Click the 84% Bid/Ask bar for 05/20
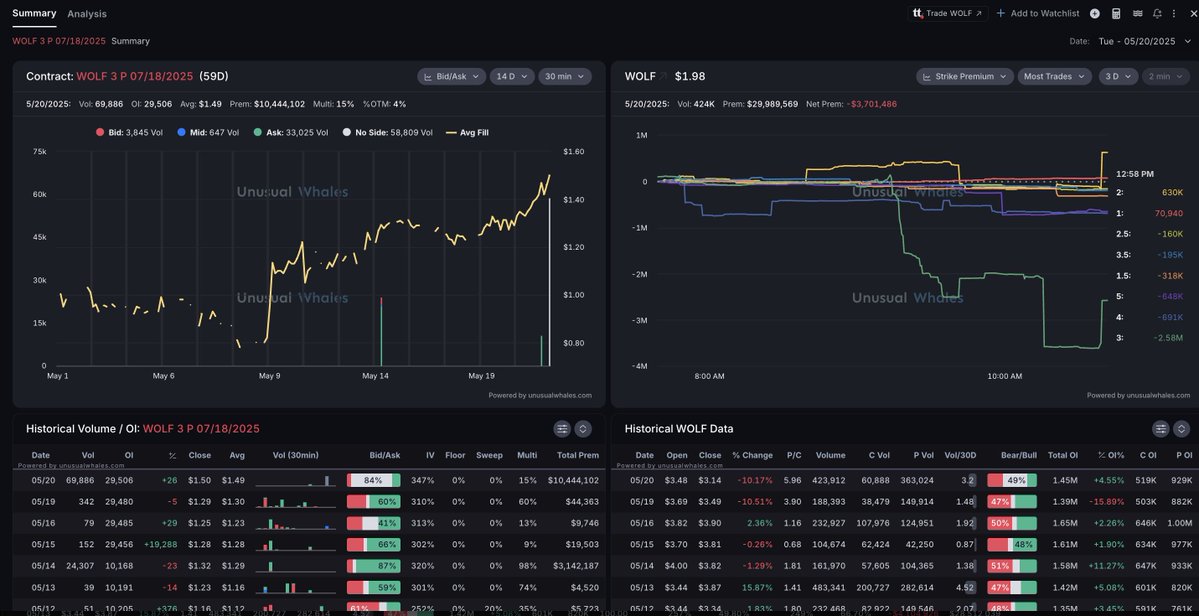 pyautogui.click(x=374, y=480)
